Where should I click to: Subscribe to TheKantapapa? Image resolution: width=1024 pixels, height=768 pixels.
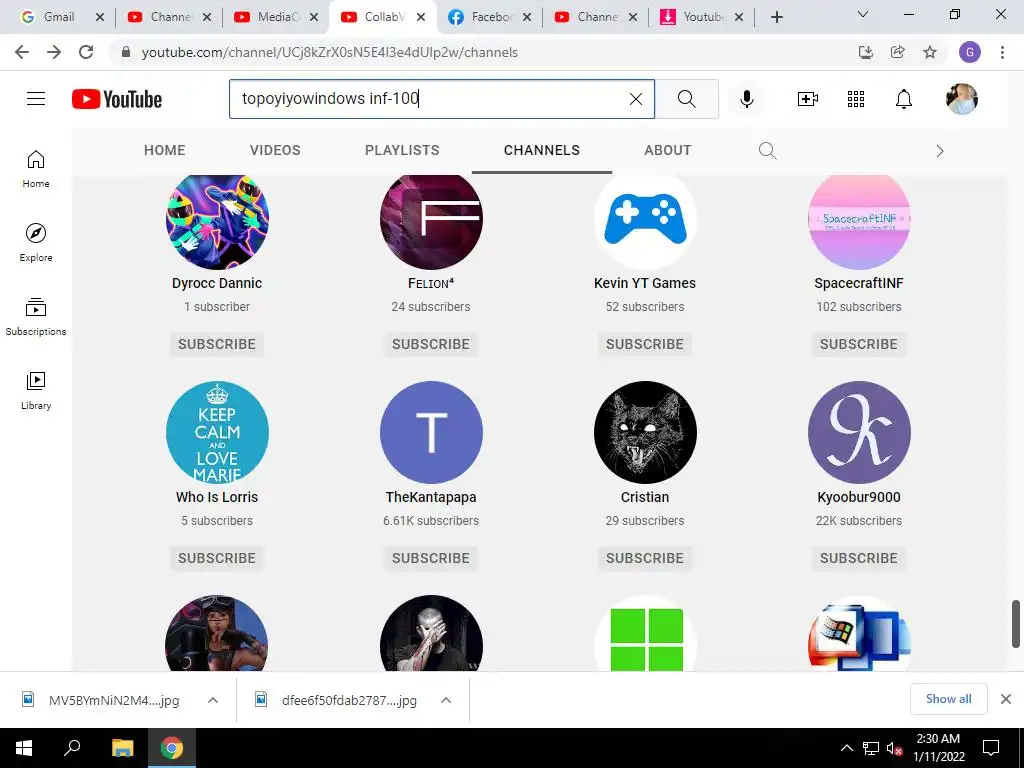(x=431, y=558)
